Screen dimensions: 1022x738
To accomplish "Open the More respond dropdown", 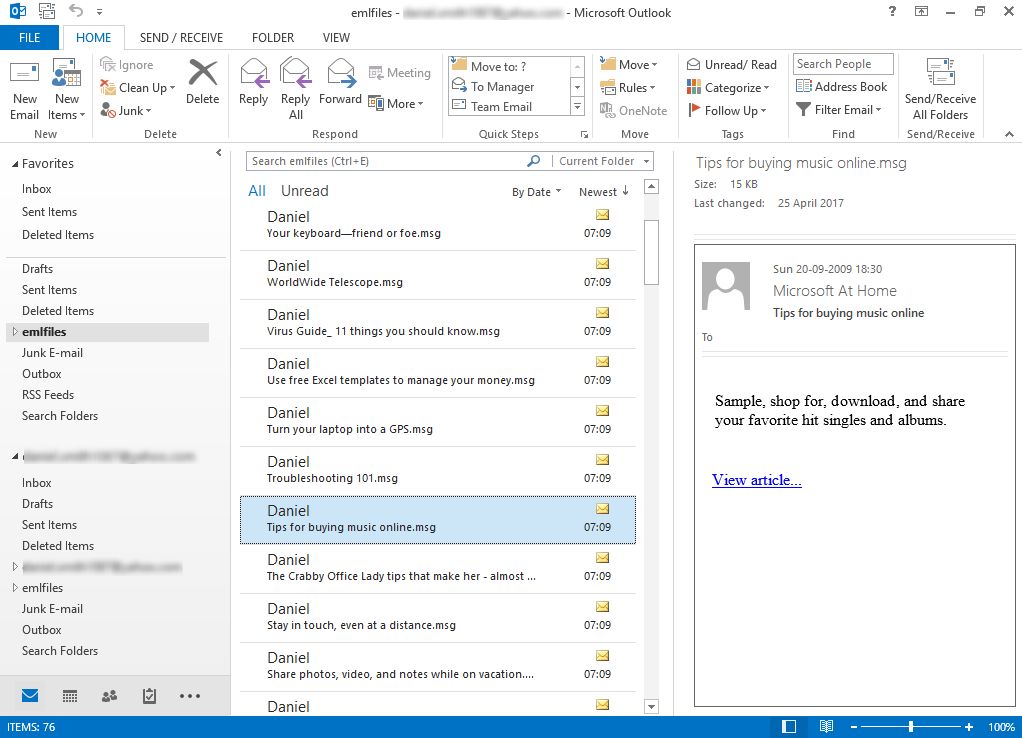I will pyautogui.click(x=396, y=103).
